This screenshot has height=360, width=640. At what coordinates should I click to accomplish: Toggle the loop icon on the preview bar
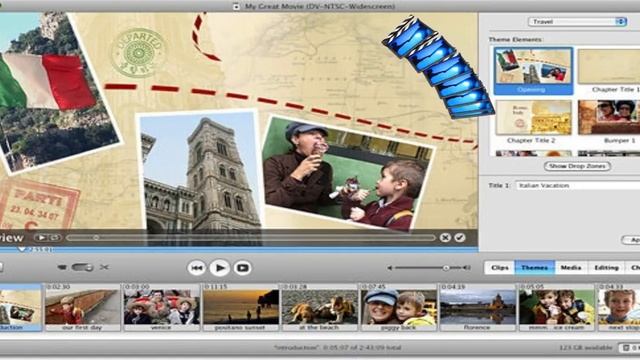pyautogui.click(x=55, y=238)
